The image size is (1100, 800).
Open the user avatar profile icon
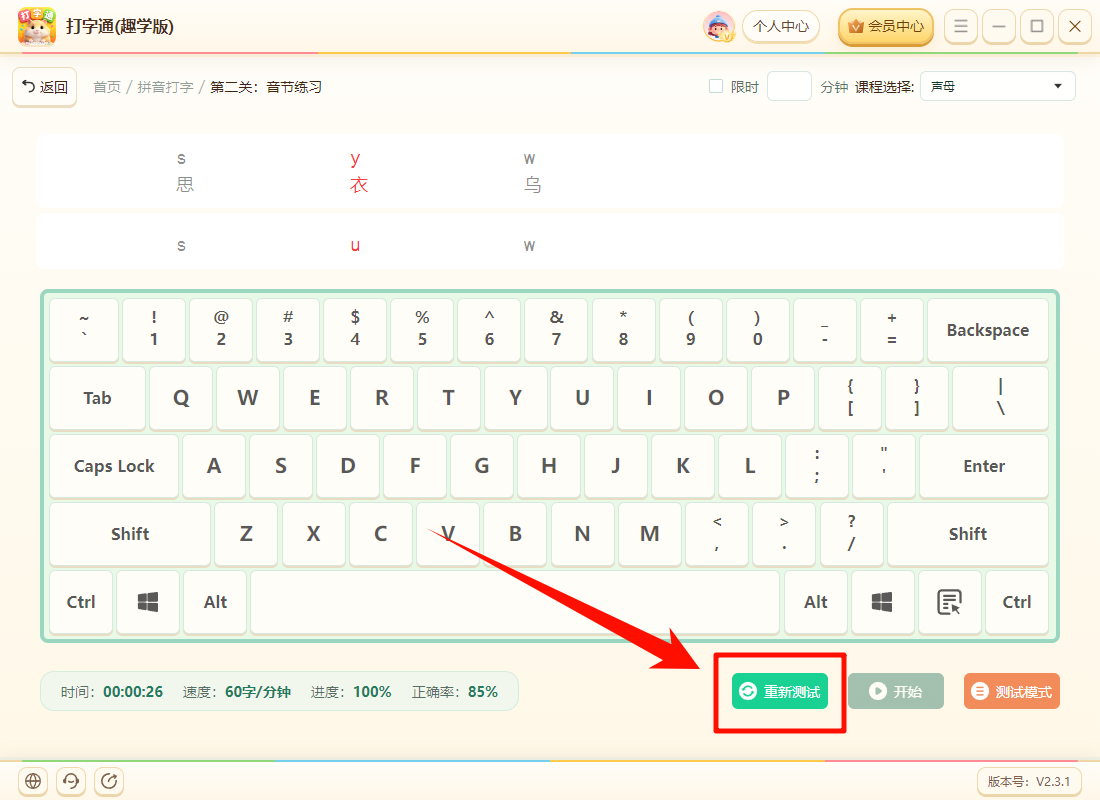tap(719, 27)
